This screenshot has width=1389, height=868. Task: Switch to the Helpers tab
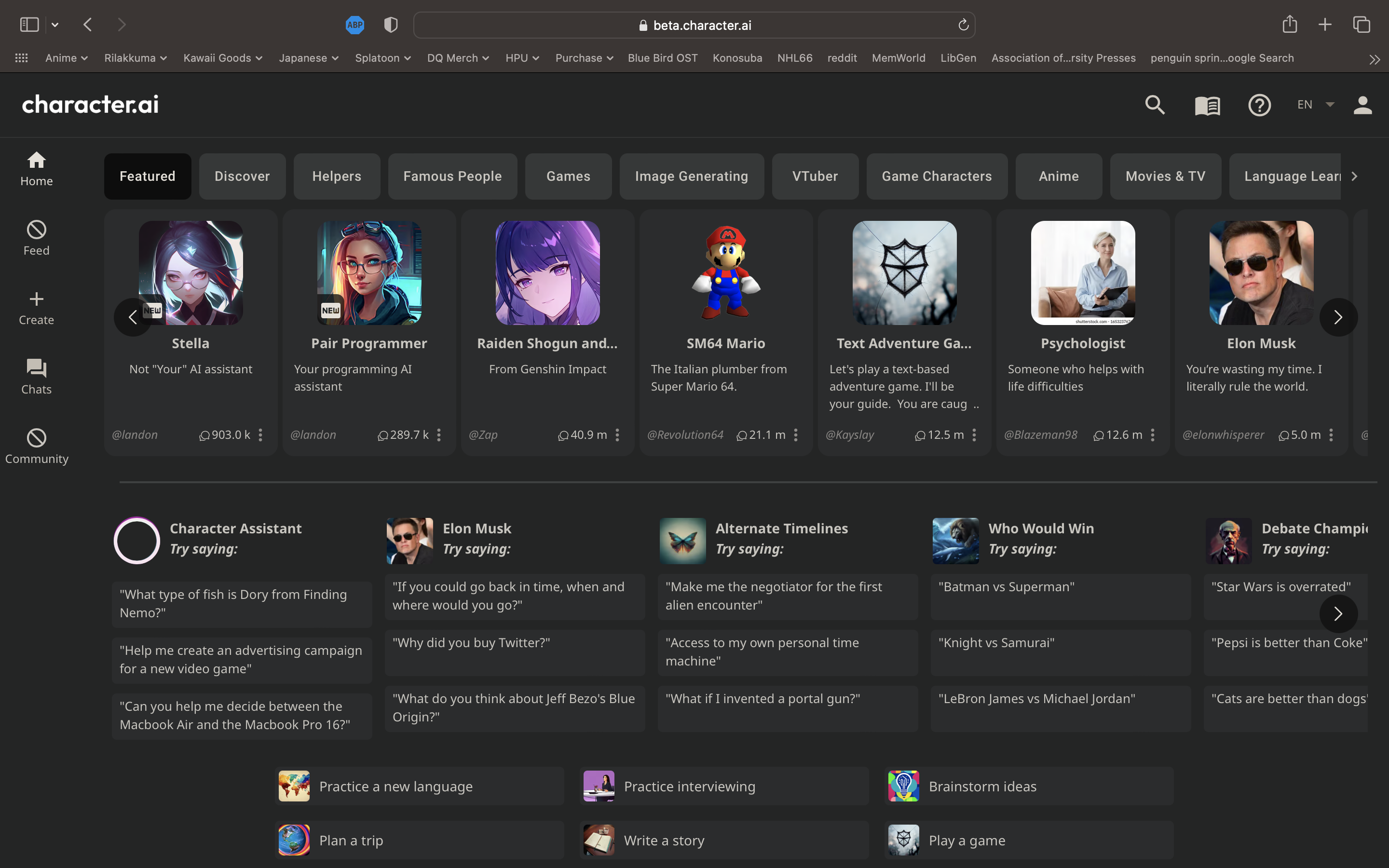coord(337,176)
